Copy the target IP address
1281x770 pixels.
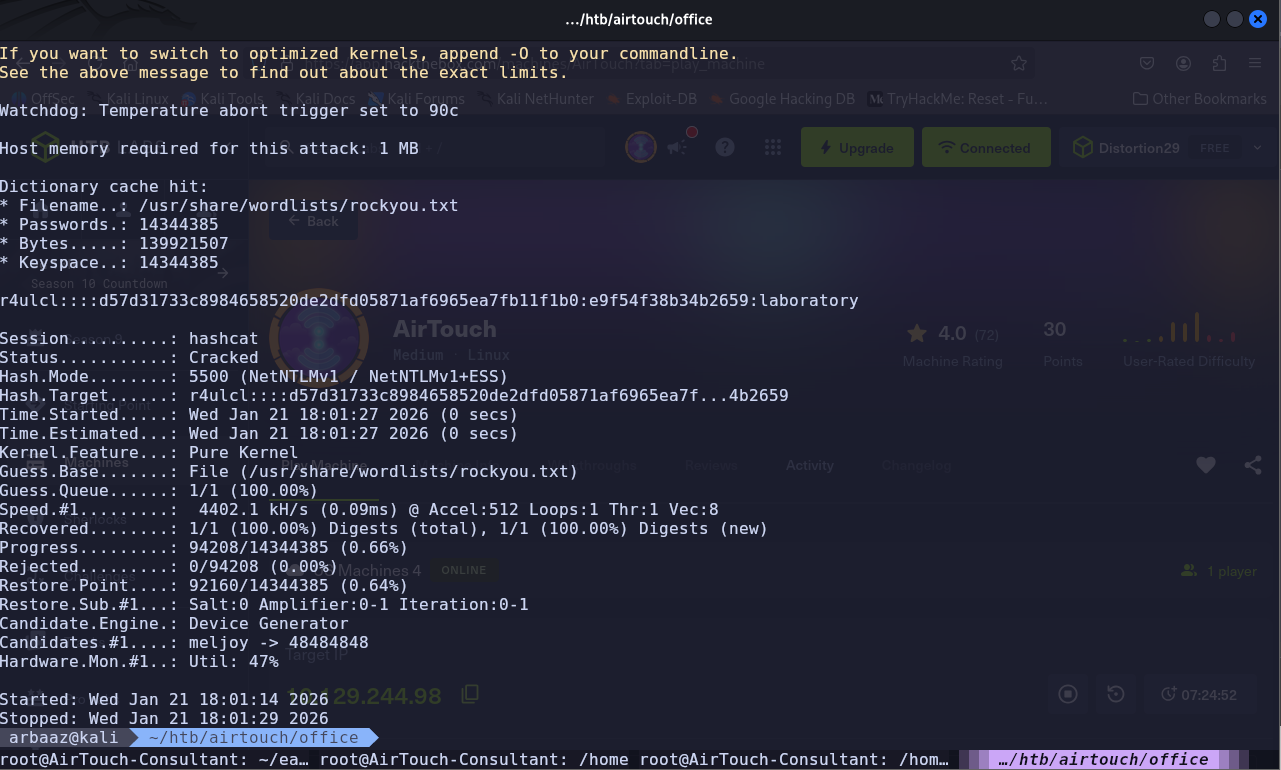(x=469, y=694)
